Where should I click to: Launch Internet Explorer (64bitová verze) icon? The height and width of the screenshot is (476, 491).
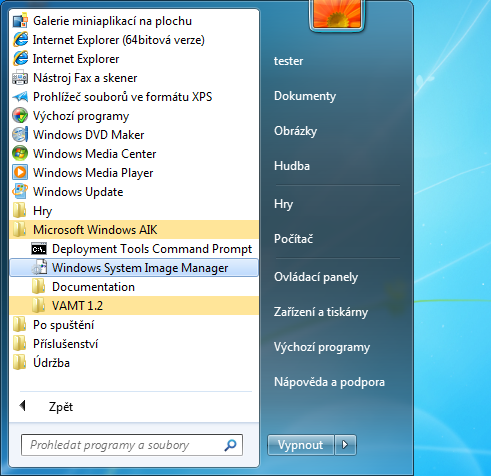pyautogui.click(x=20, y=40)
